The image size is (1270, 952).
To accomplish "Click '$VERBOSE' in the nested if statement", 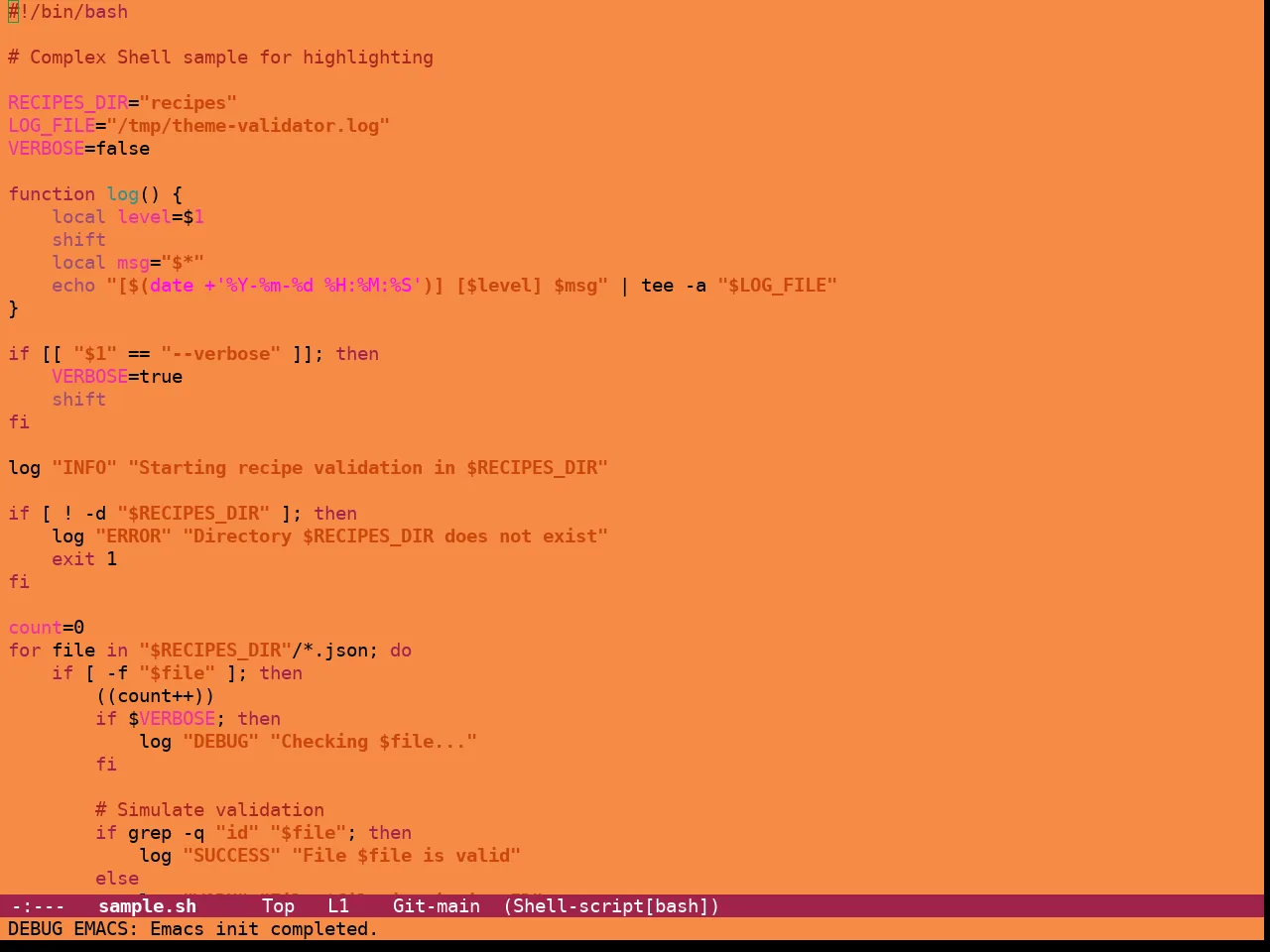I will point(172,719).
